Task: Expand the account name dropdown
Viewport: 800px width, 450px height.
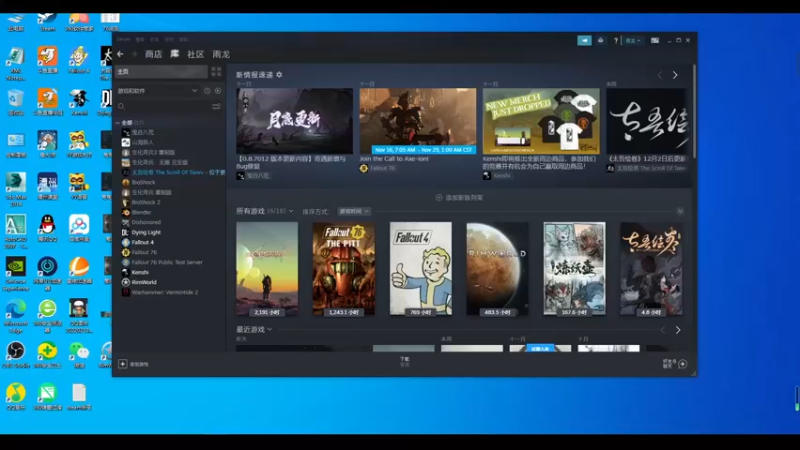Action: [x=633, y=40]
